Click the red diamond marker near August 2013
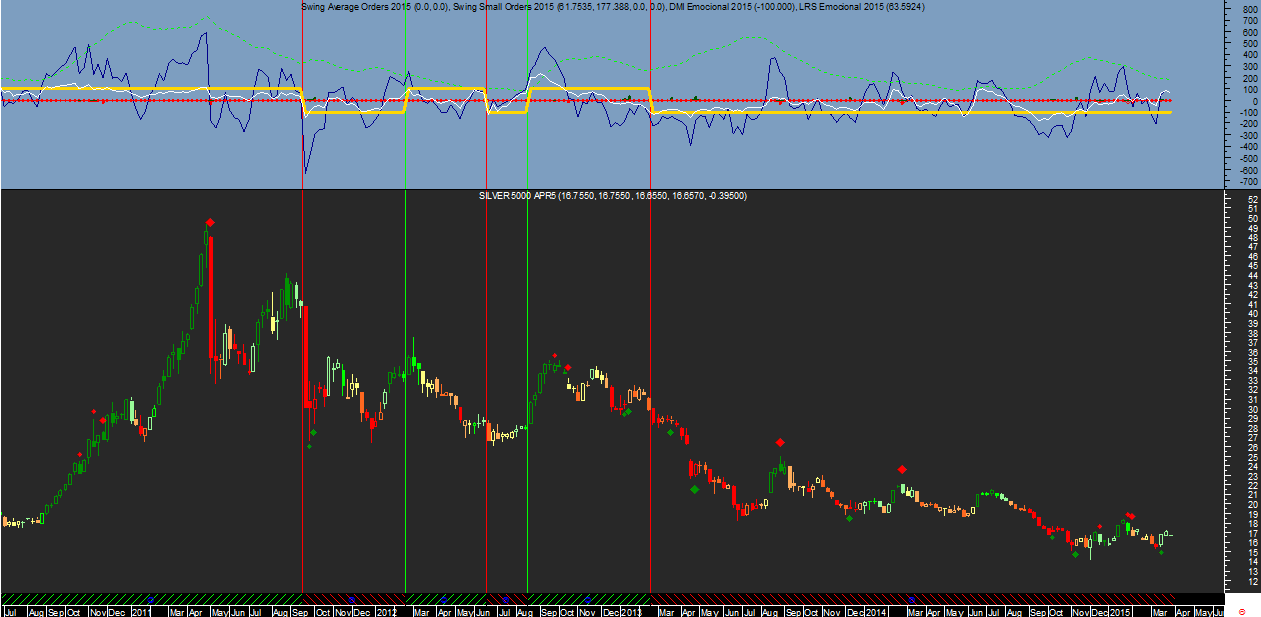This screenshot has height=617, width=1261. 780,442
